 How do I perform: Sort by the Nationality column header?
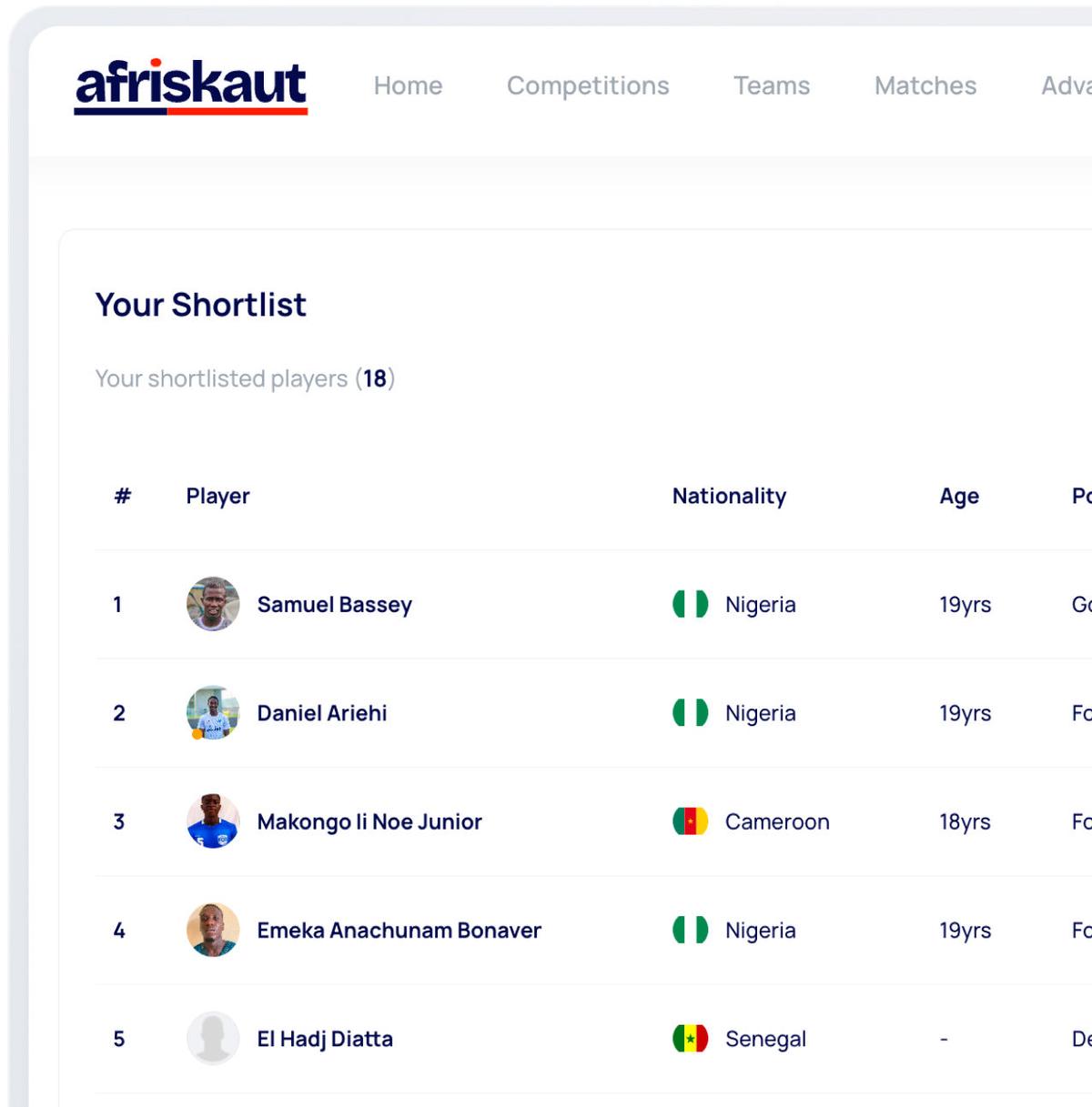coord(729,496)
